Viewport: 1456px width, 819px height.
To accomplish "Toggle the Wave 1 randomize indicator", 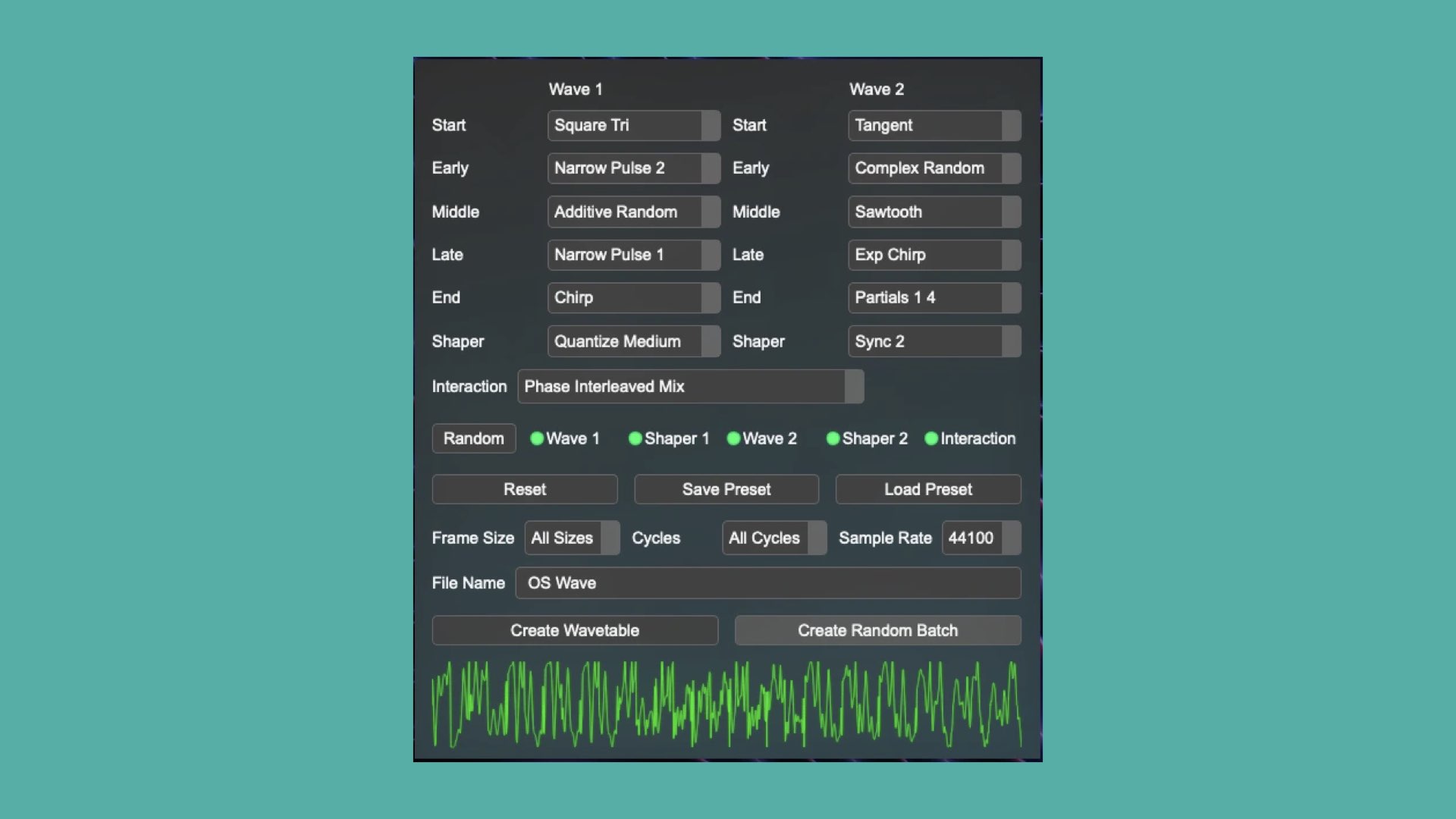I will [537, 438].
